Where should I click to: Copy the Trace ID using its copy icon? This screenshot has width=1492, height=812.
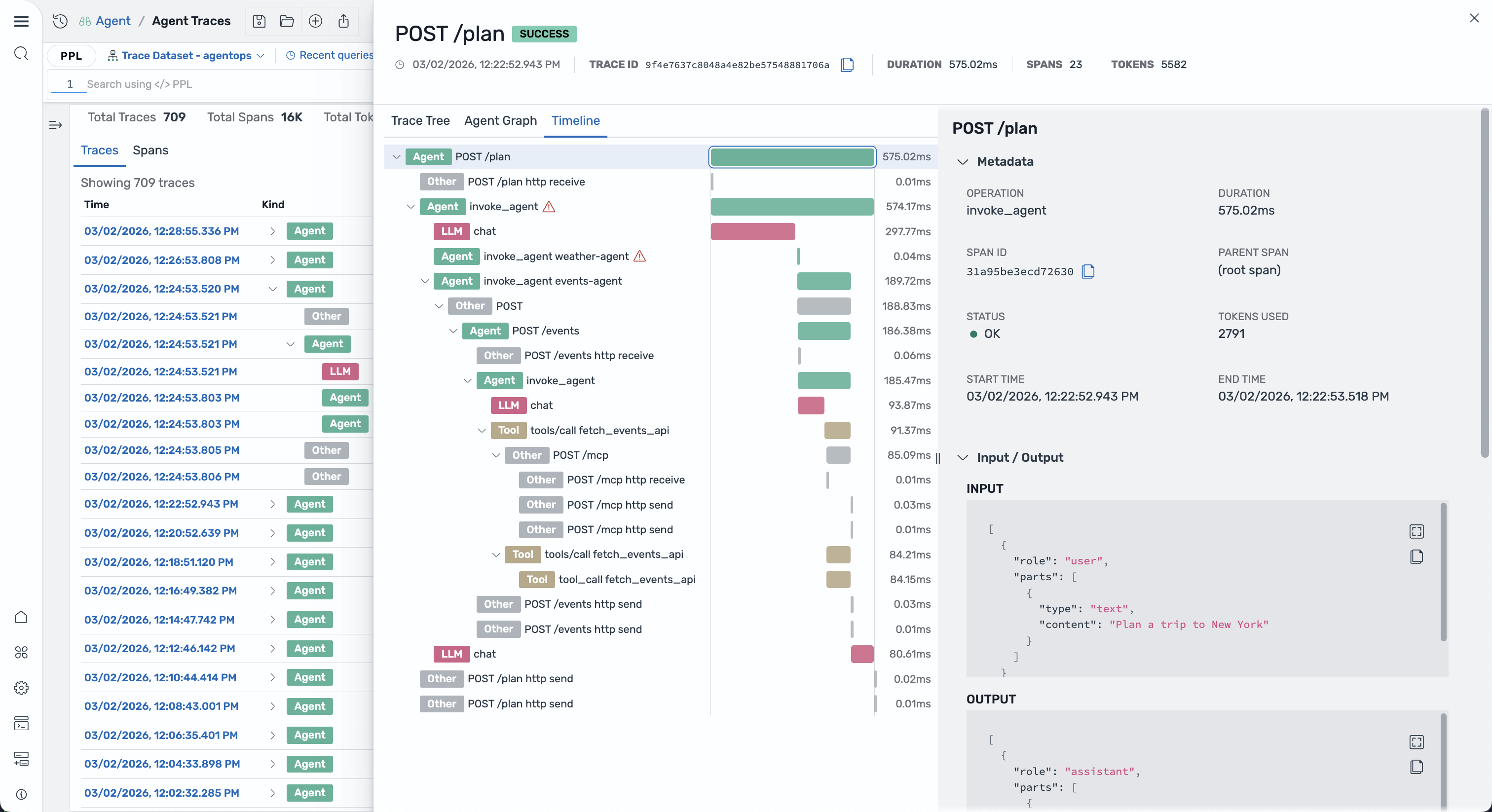847,65
